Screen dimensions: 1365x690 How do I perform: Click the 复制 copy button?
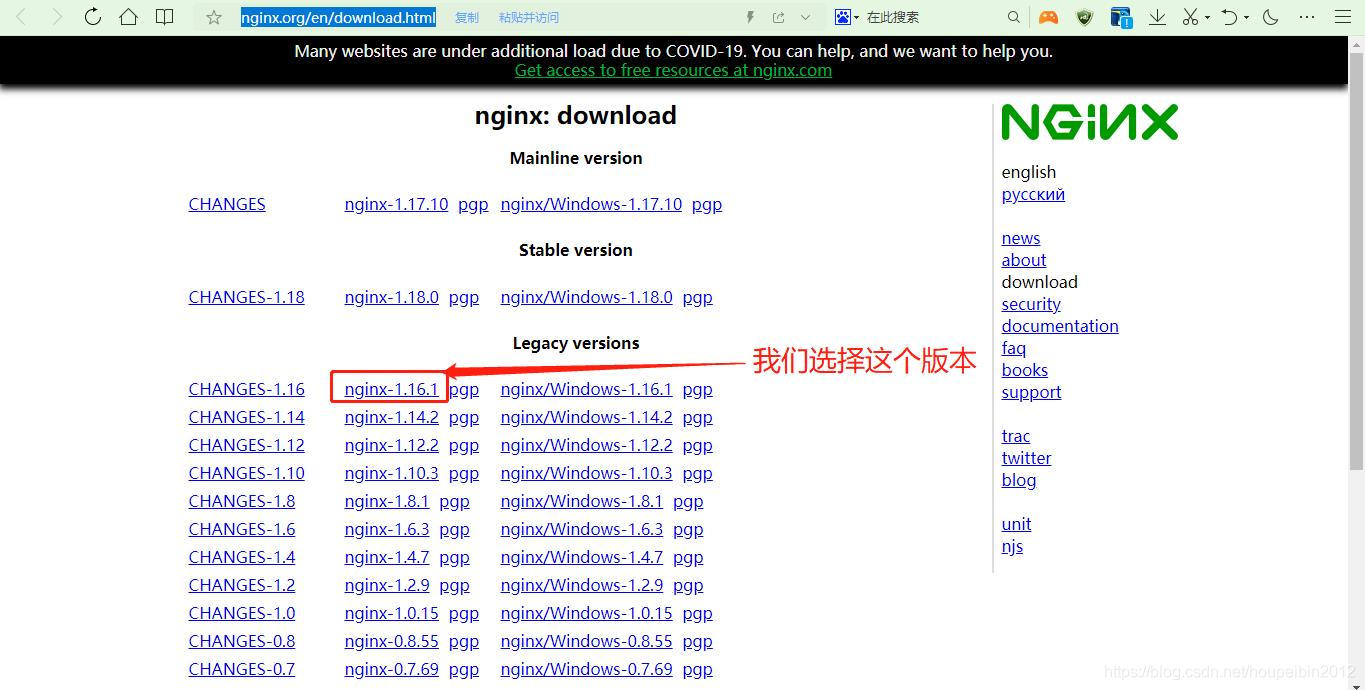467,18
